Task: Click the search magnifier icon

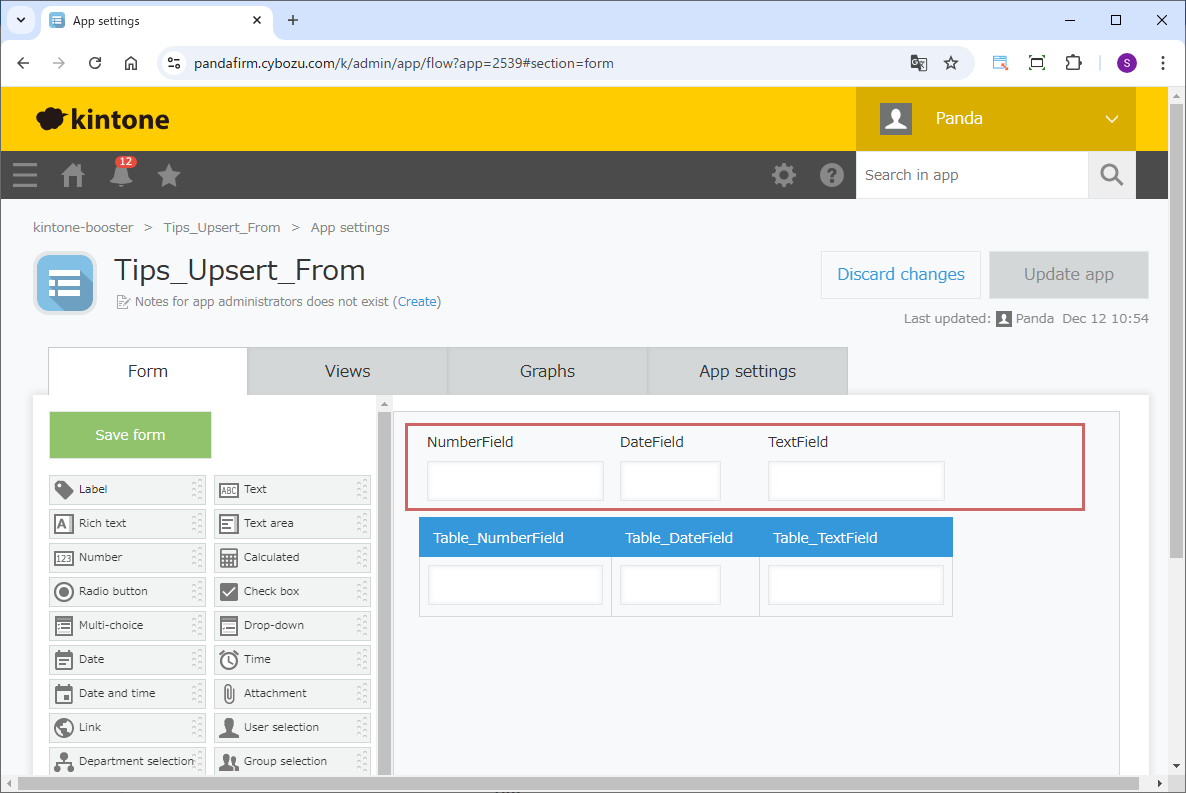Action: (x=1112, y=175)
